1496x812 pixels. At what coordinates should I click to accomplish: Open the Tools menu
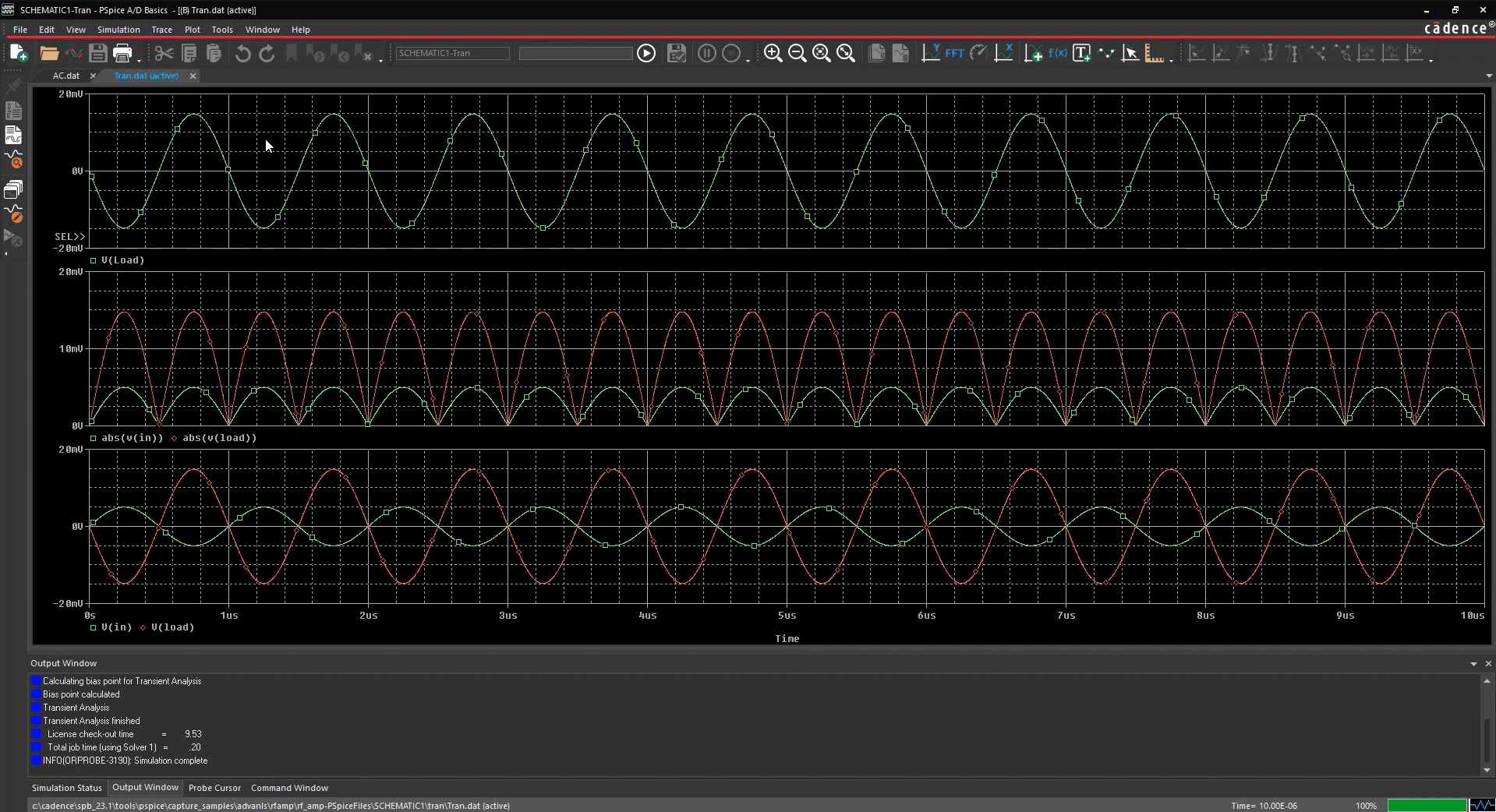tap(222, 30)
